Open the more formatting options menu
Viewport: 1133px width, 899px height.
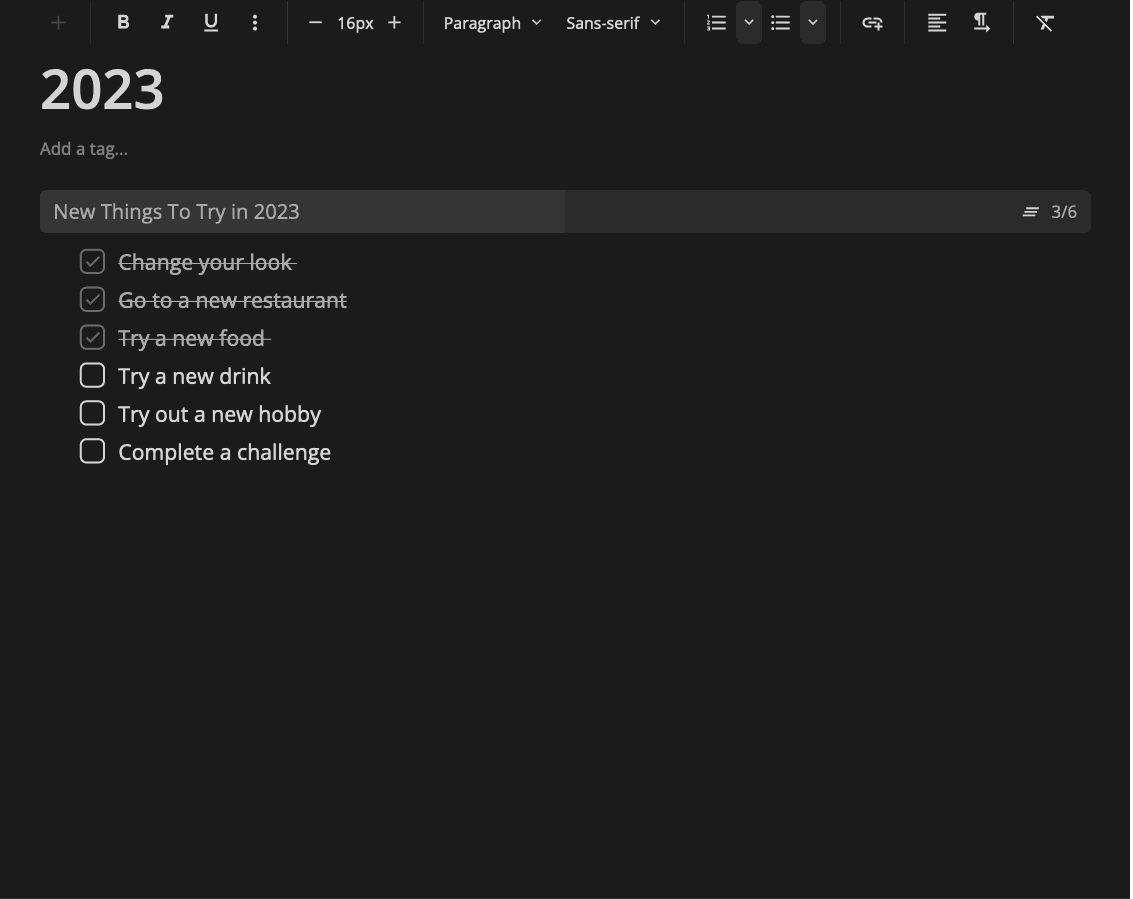255,22
